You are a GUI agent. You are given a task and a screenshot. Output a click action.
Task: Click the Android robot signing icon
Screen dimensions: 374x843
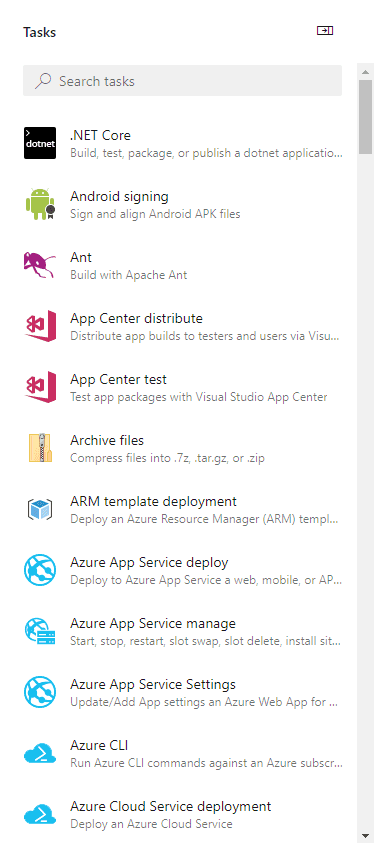click(40, 204)
